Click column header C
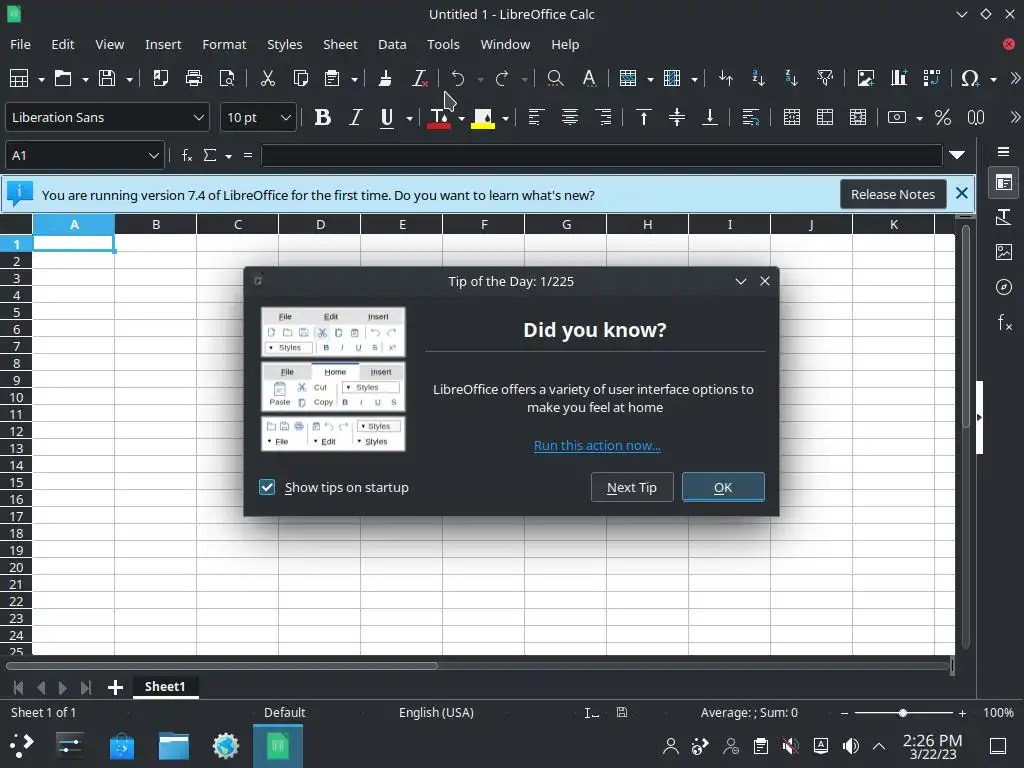This screenshot has width=1024, height=768. point(238,225)
